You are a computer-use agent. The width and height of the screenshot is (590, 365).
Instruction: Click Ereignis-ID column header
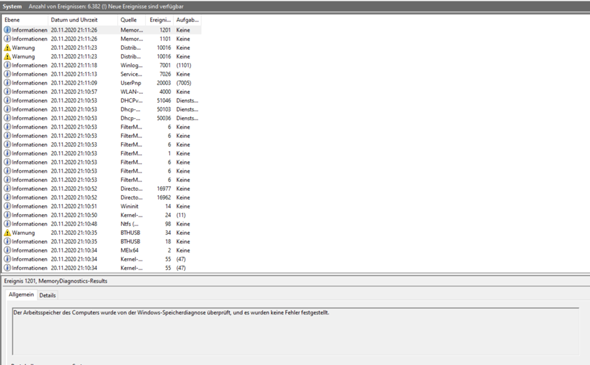(x=160, y=20)
